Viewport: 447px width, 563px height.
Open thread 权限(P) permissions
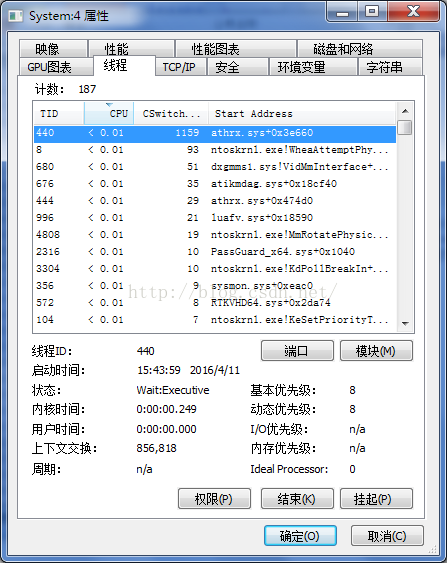pos(214,499)
